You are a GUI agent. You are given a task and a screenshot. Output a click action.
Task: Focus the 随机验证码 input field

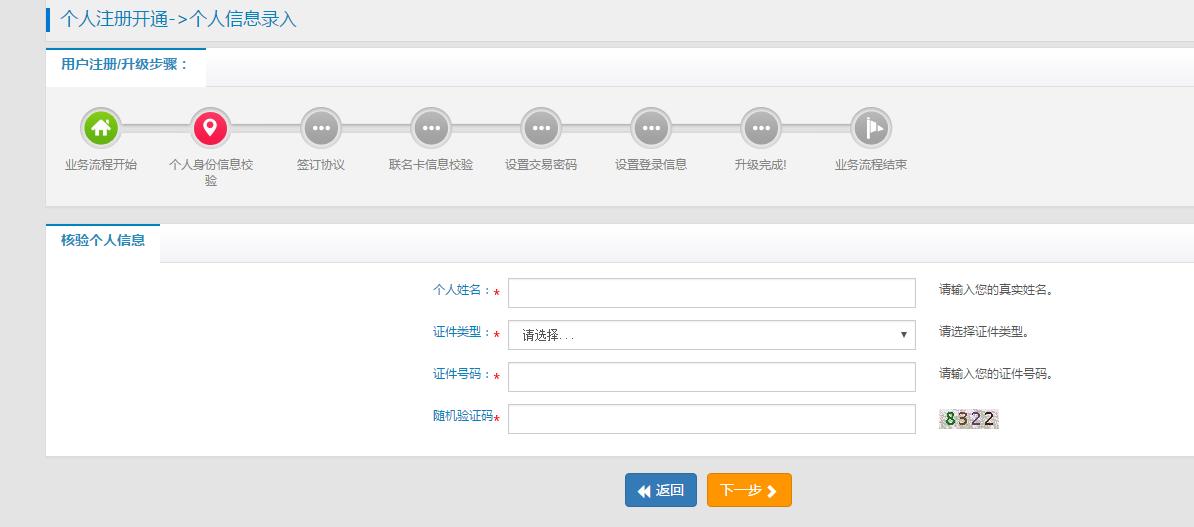(x=711, y=419)
